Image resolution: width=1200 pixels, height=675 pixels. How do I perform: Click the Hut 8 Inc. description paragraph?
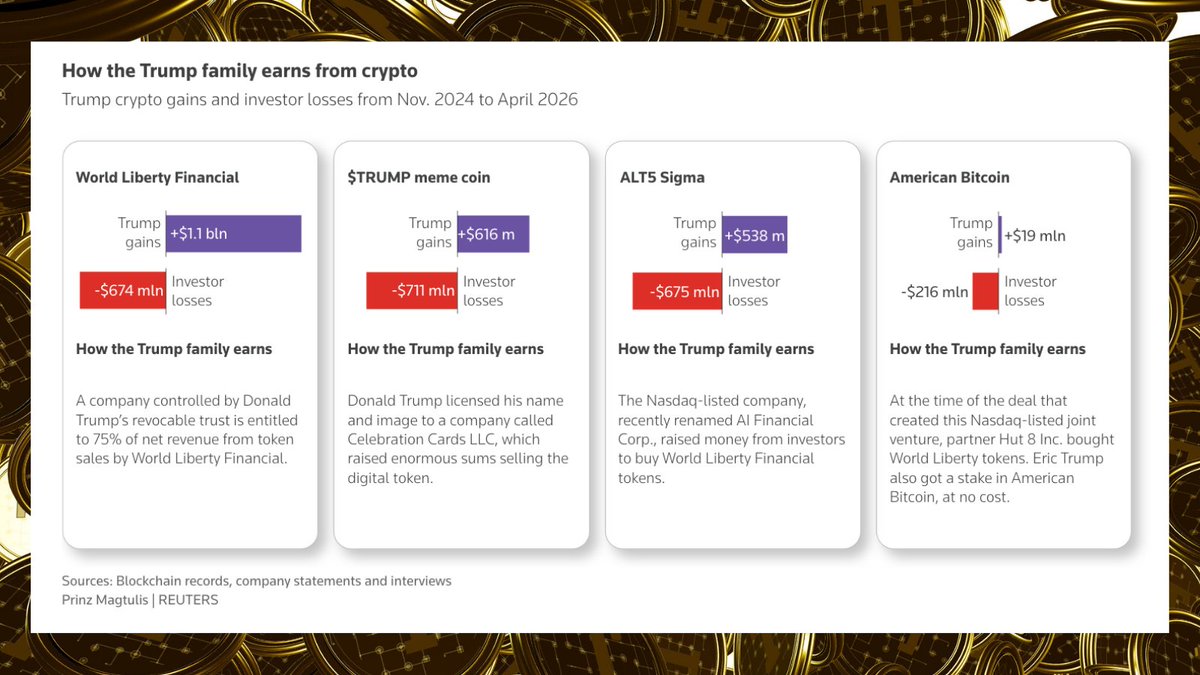pyautogui.click(x=1002, y=448)
